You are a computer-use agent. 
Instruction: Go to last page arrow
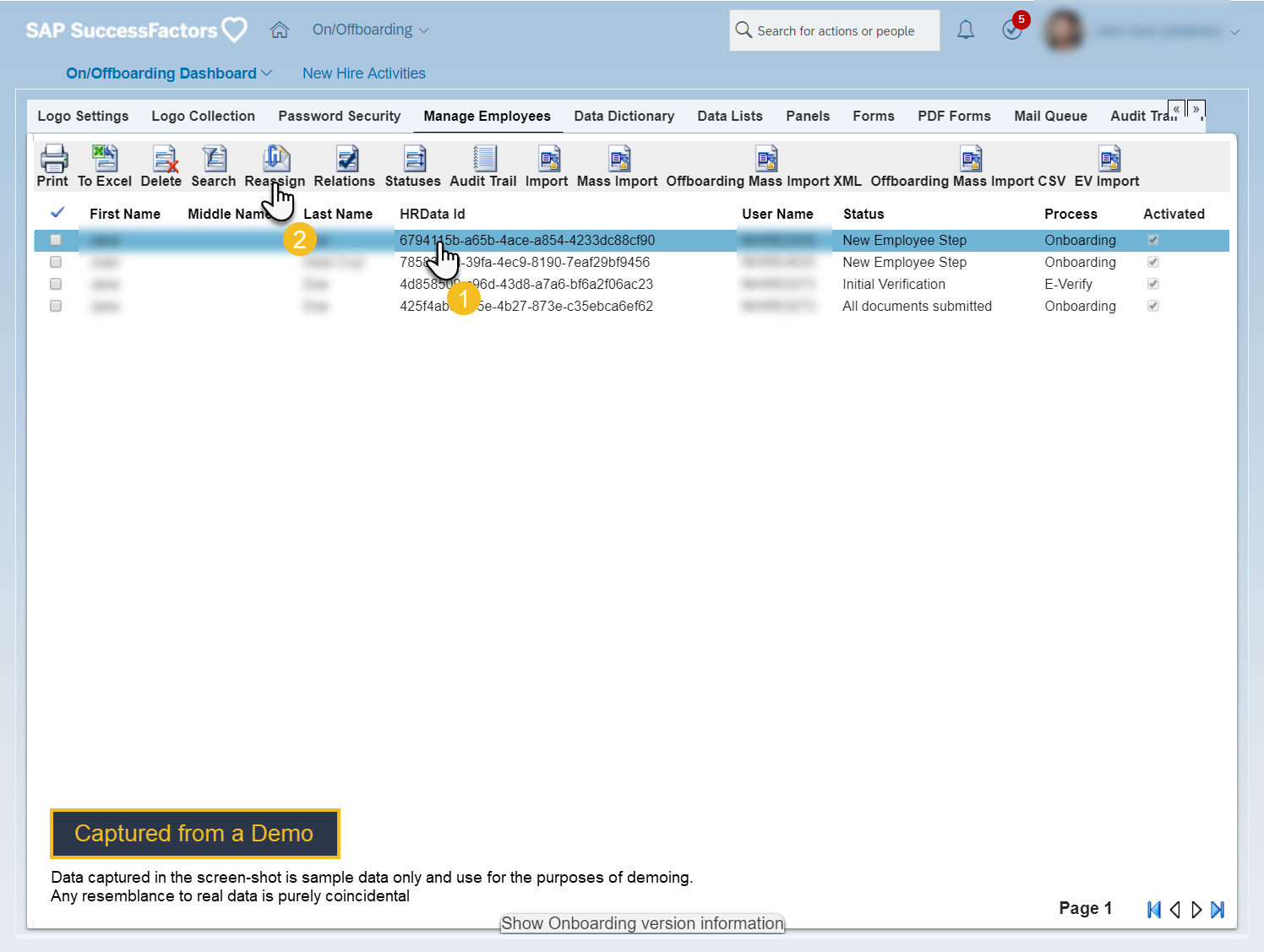1218,910
